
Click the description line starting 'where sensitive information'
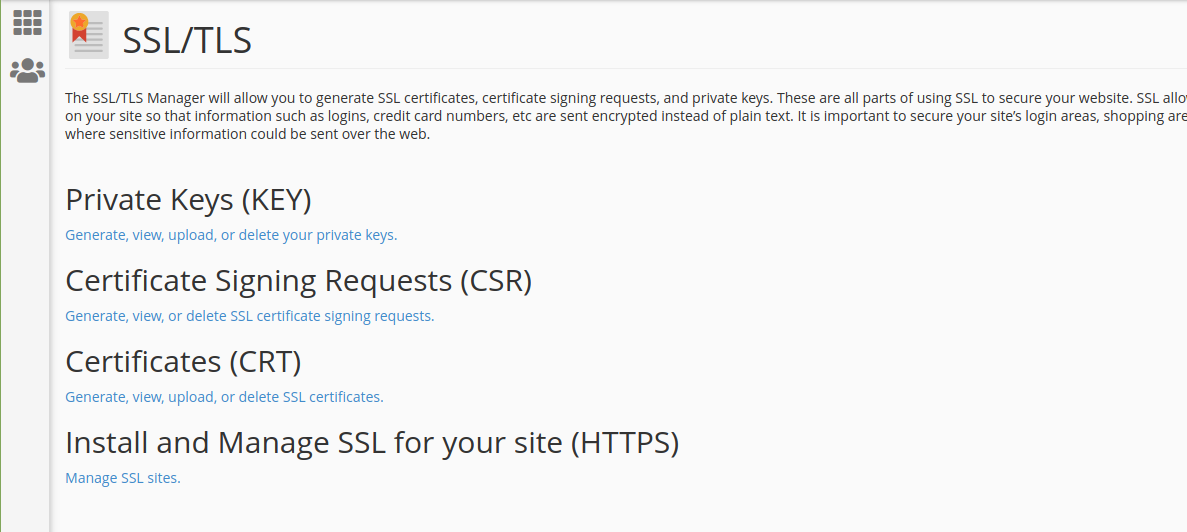[x=248, y=135]
